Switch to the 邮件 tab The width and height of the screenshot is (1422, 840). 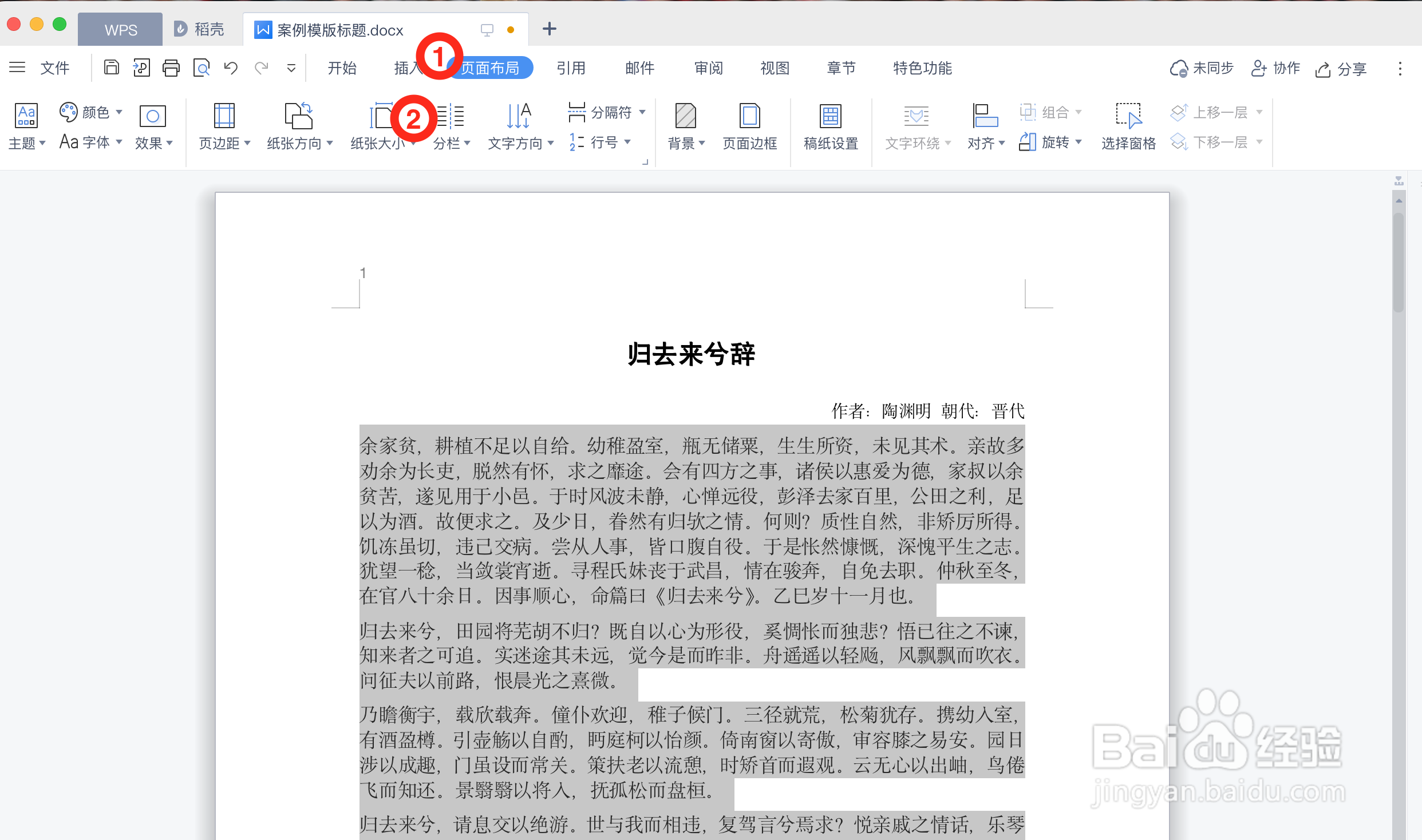click(x=639, y=68)
